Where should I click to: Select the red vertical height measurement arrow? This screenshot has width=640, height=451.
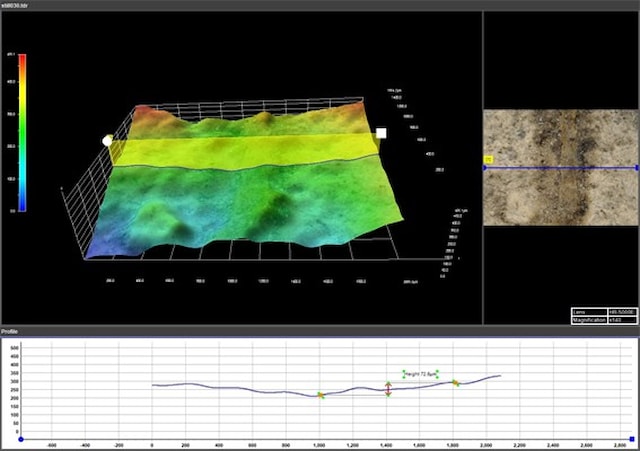click(389, 389)
